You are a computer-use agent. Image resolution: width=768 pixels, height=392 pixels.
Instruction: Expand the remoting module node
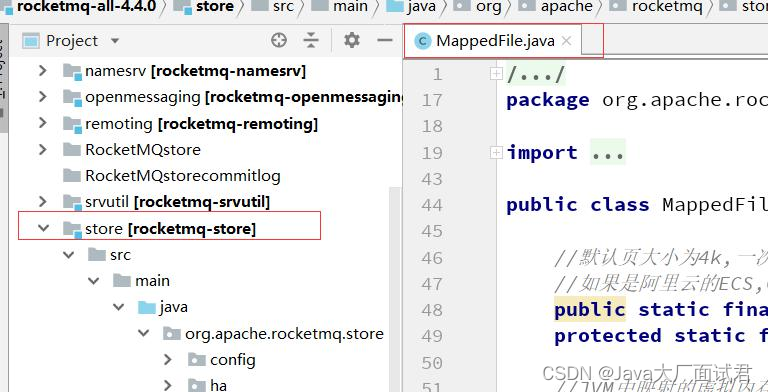pos(43,123)
